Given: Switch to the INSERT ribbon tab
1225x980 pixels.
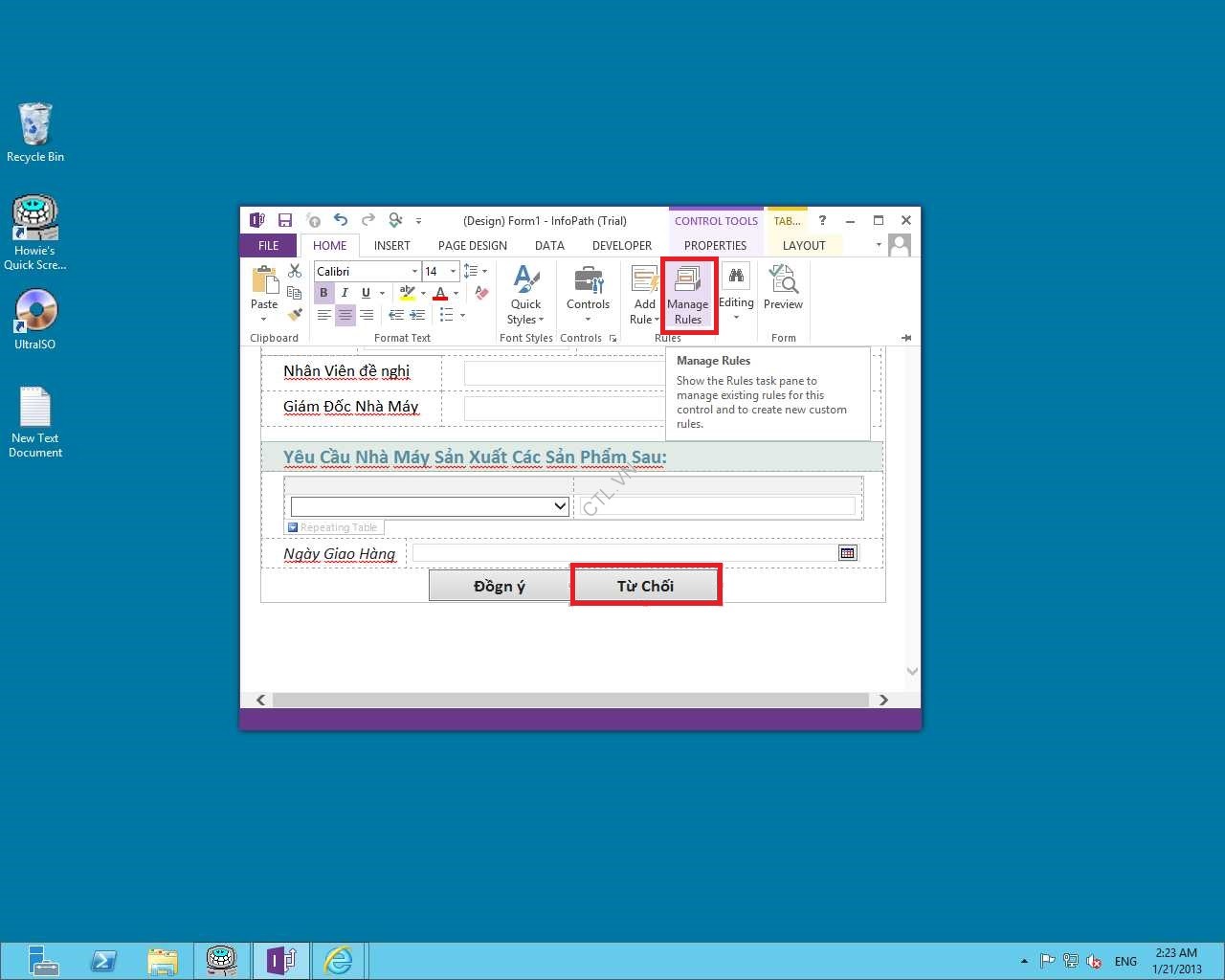Looking at the screenshot, I should 391,246.
